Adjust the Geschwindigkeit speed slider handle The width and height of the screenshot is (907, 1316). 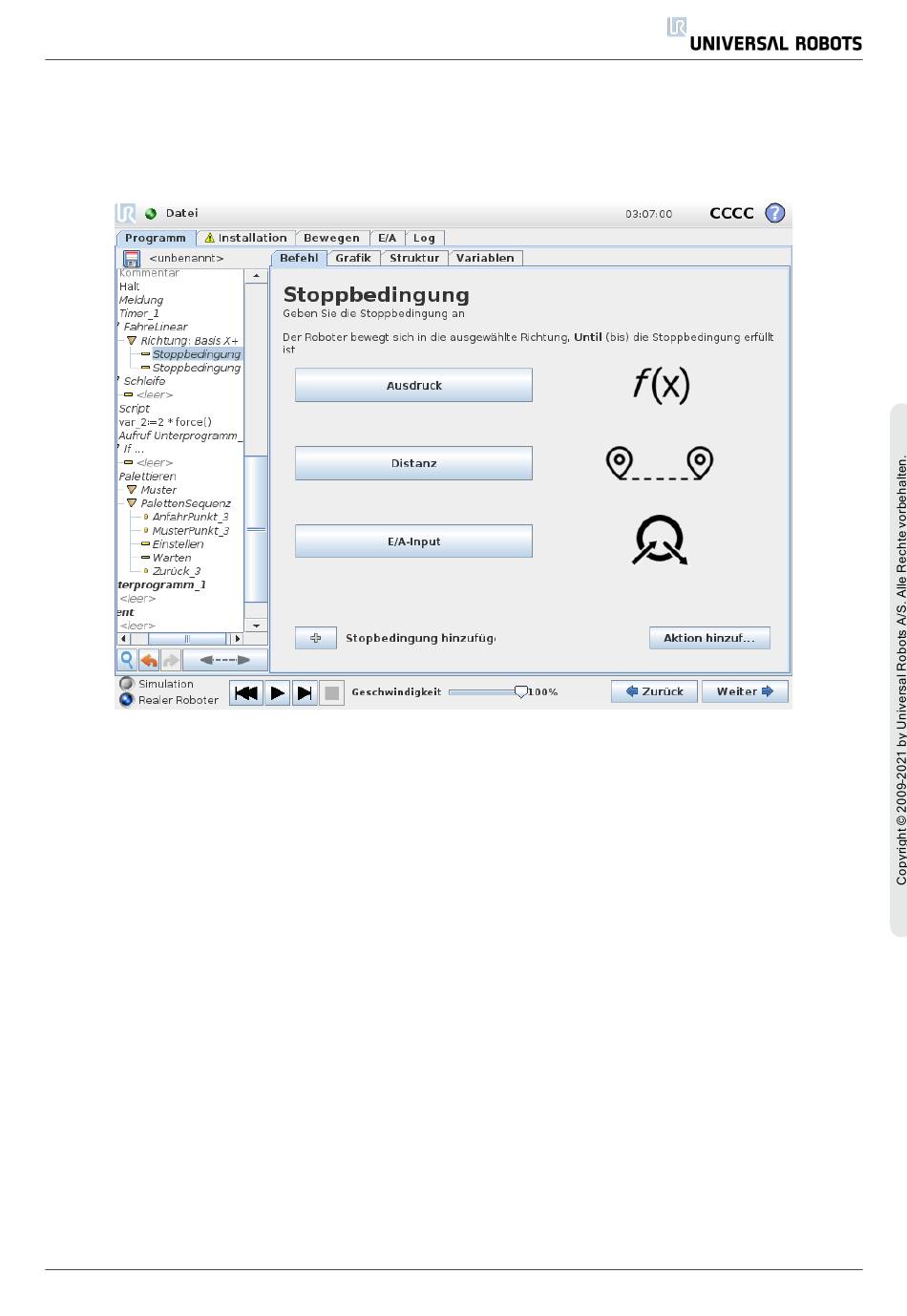520,692
